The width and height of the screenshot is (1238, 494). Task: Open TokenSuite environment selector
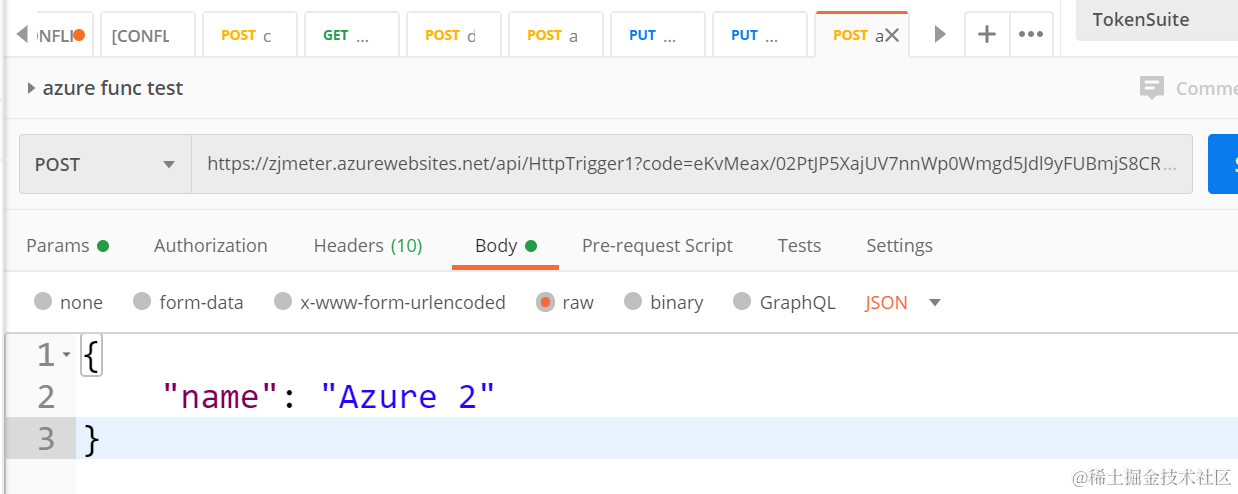click(1155, 20)
